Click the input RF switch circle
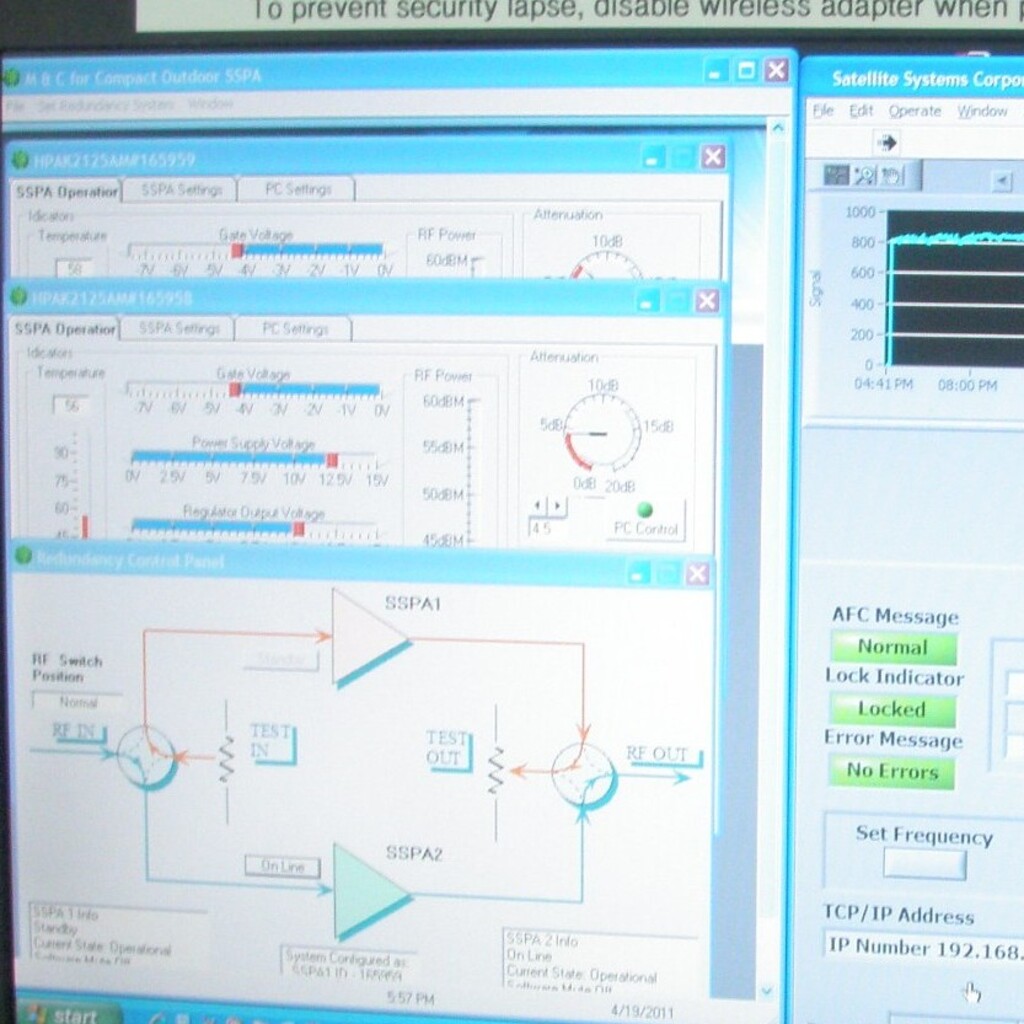 tap(146, 757)
